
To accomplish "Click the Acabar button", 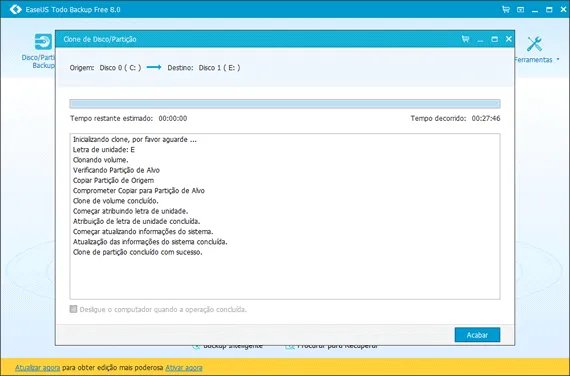I will (x=477, y=335).
